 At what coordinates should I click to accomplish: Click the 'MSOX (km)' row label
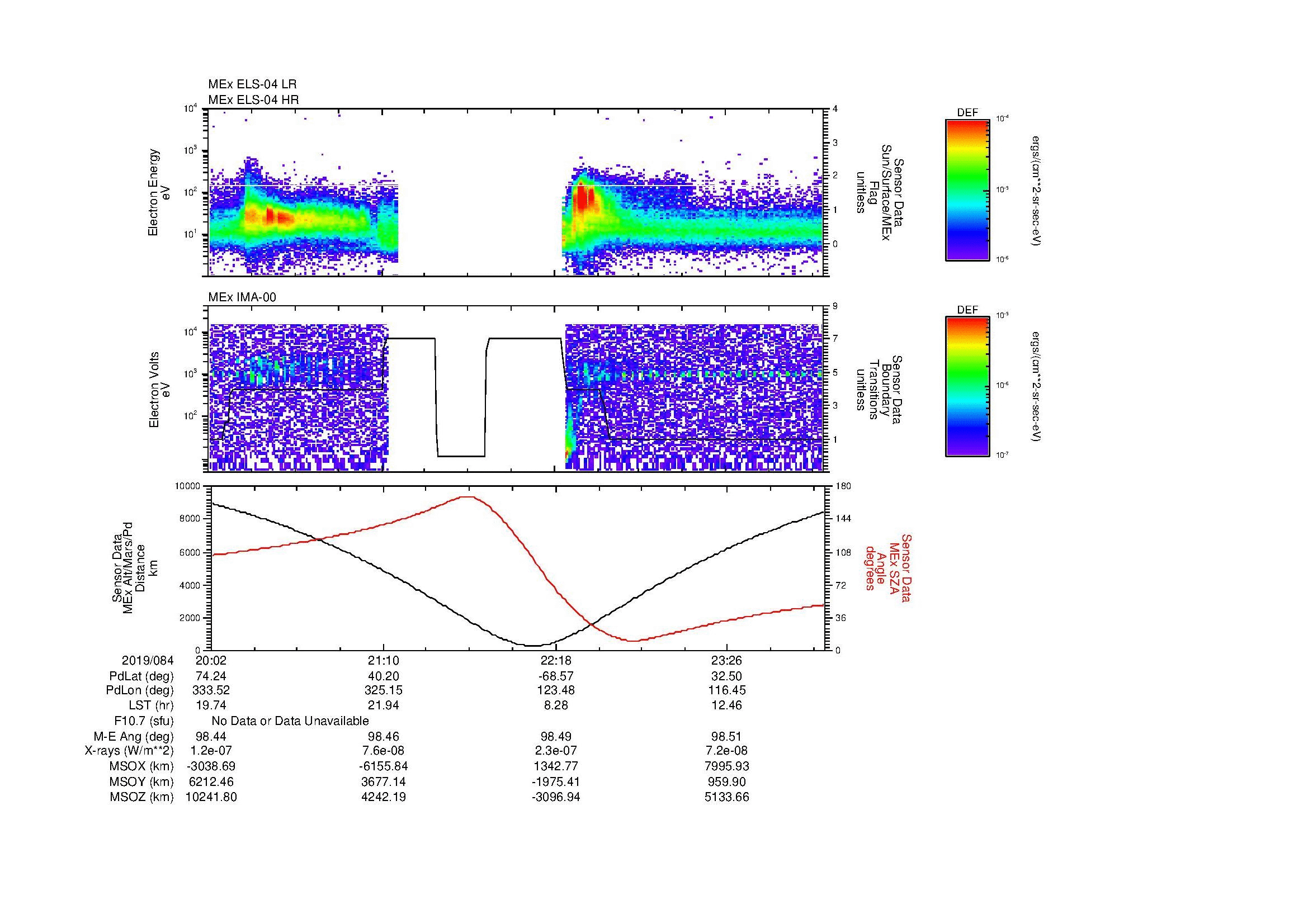(141, 766)
